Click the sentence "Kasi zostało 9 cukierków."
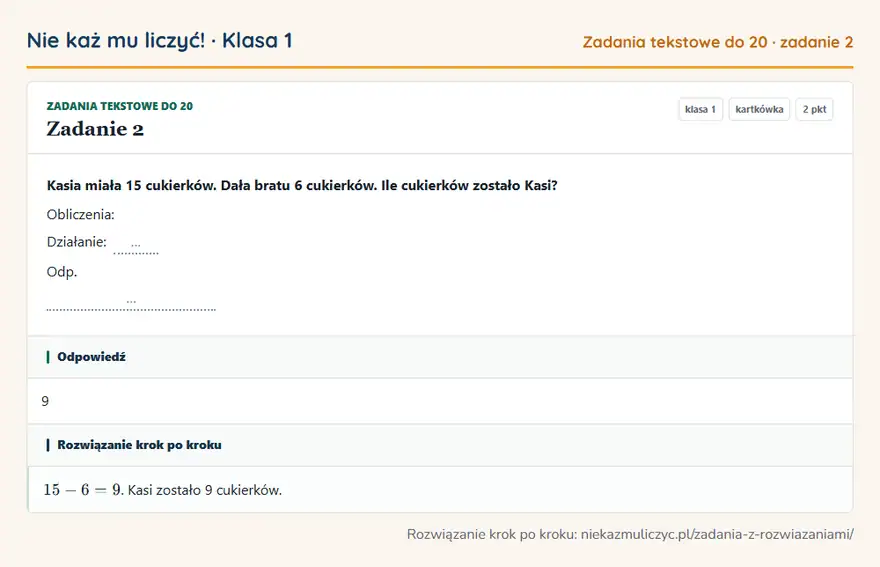Image resolution: width=880 pixels, height=567 pixels. (x=205, y=491)
